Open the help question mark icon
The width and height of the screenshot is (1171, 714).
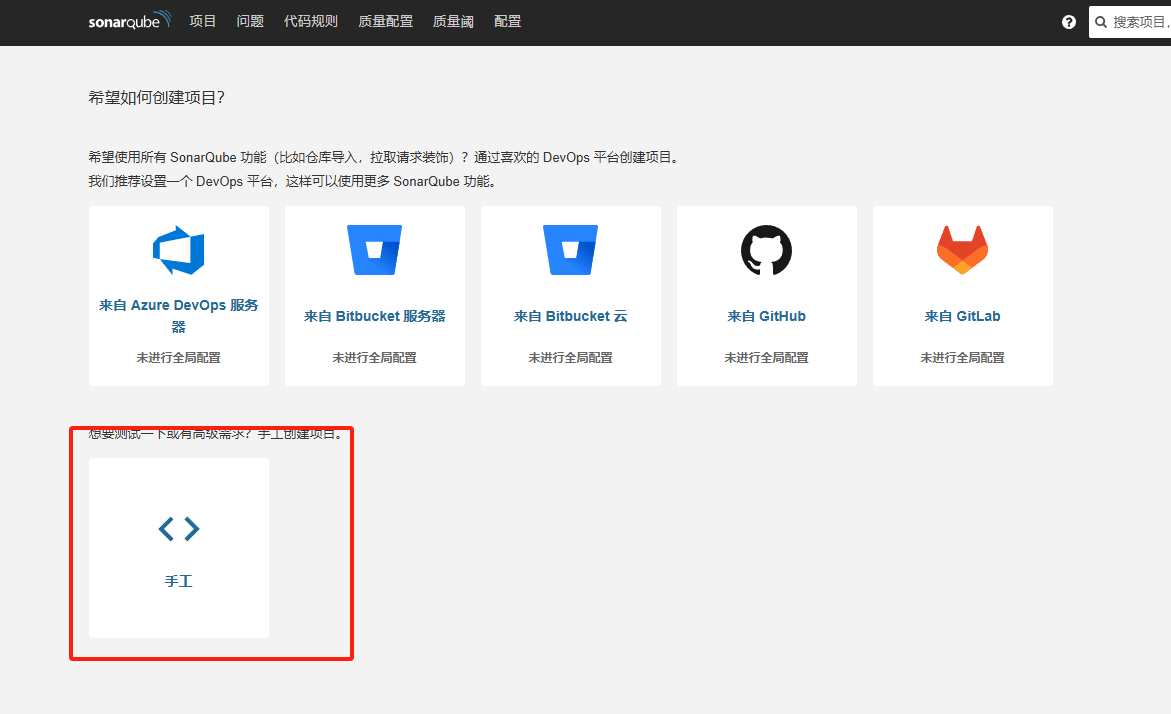(x=1069, y=22)
